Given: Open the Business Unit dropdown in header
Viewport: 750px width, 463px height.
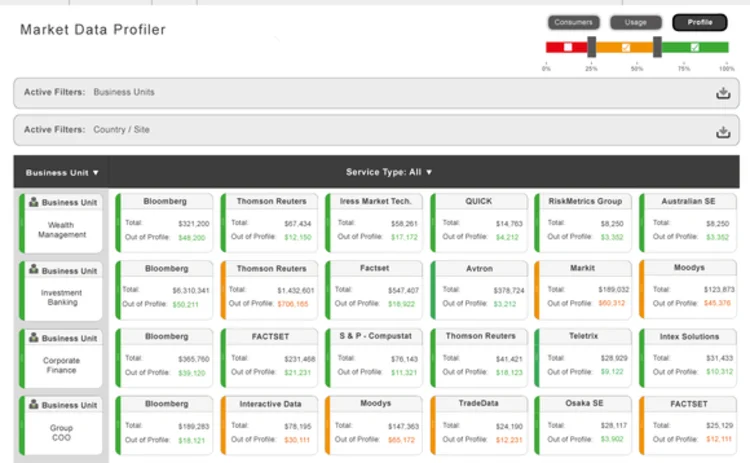Looking at the screenshot, I should (x=62, y=173).
